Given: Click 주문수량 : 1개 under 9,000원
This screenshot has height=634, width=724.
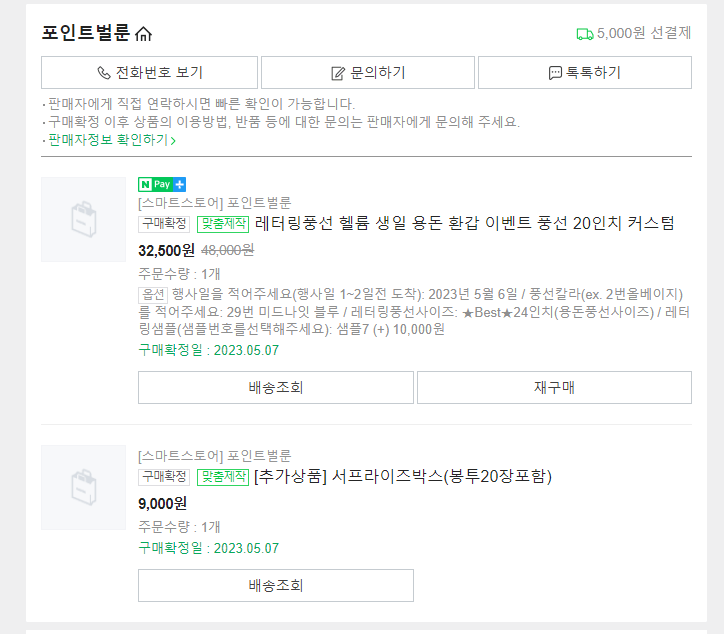Looking at the screenshot, I should (179, 527).
